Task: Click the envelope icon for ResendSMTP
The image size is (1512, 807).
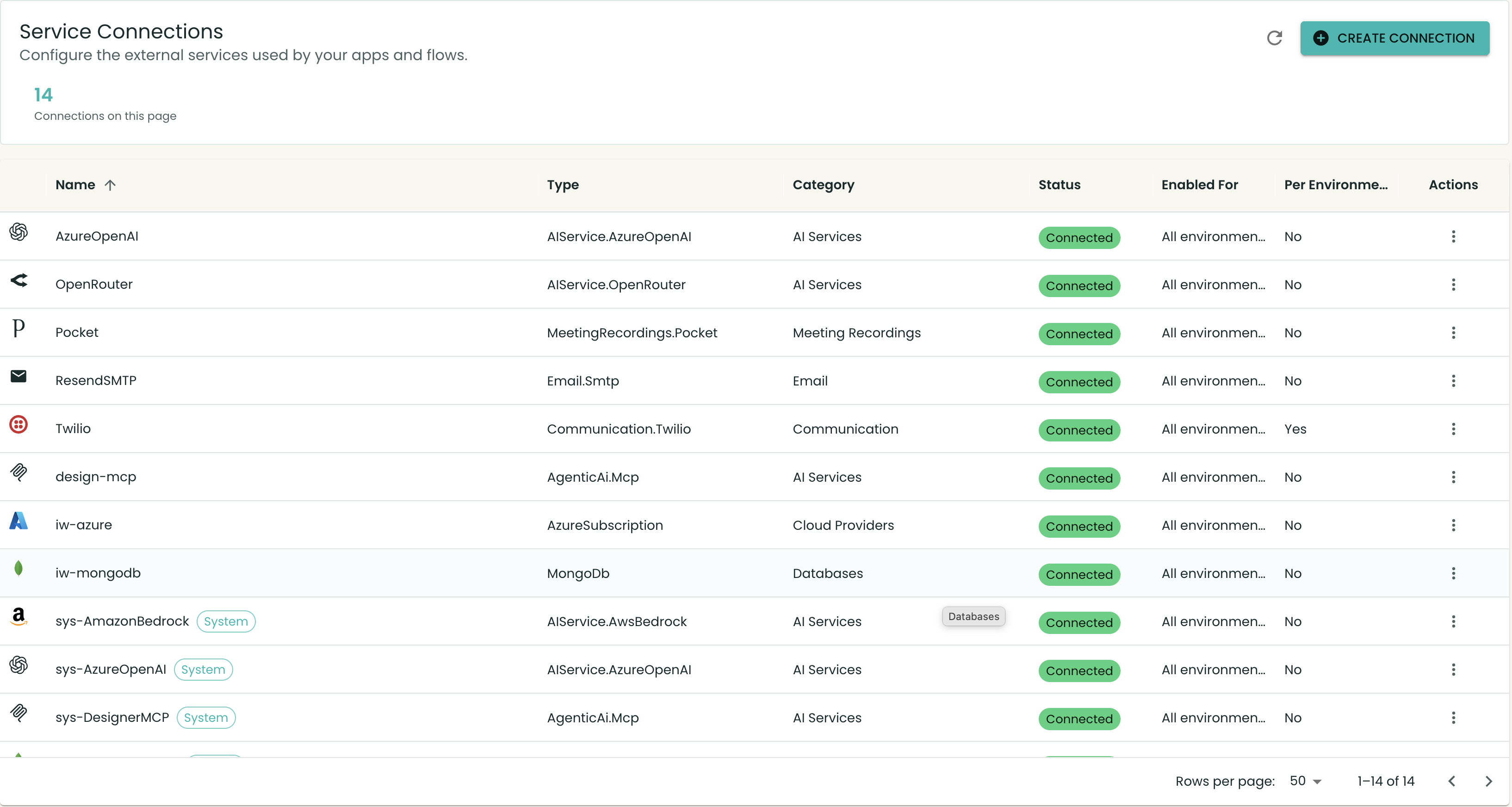Action: tap(19, 376)
